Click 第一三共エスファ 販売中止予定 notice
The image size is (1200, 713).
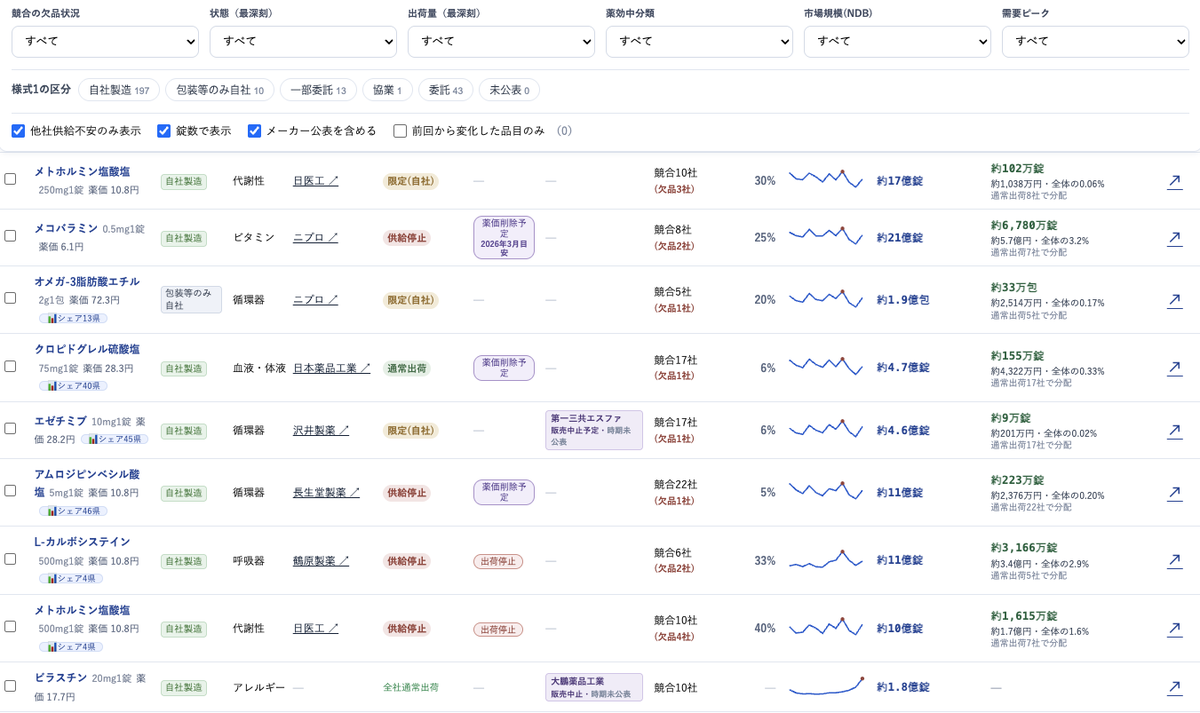tap(594, 430)
